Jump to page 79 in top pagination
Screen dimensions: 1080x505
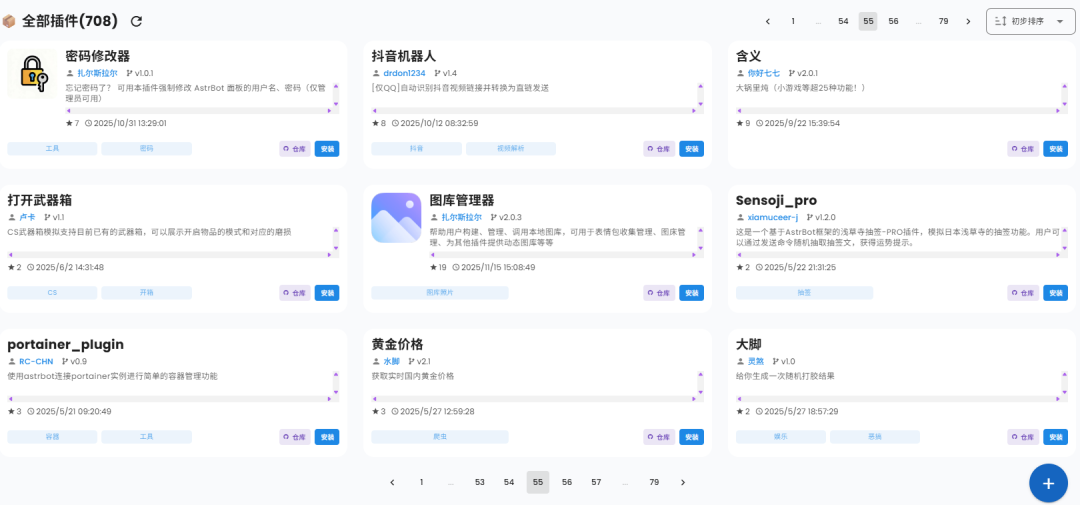point(944,21)
